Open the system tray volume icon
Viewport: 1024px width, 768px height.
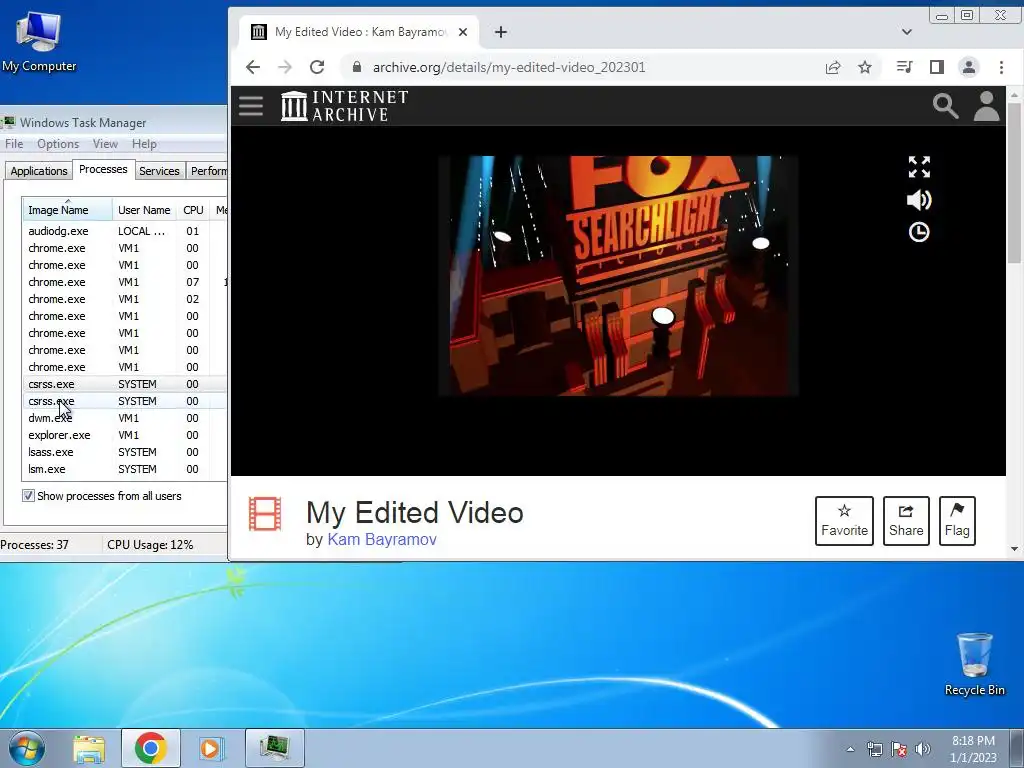click(923, 749)
